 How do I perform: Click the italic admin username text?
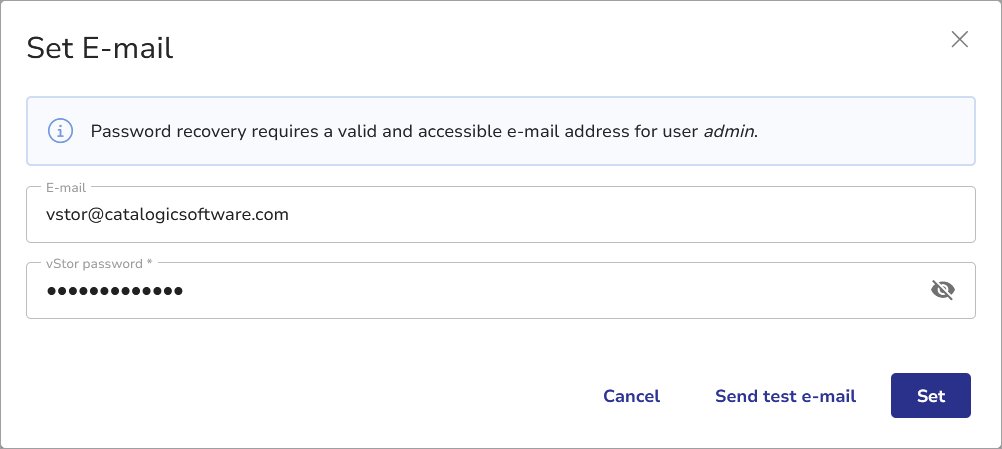pos(728,131)
